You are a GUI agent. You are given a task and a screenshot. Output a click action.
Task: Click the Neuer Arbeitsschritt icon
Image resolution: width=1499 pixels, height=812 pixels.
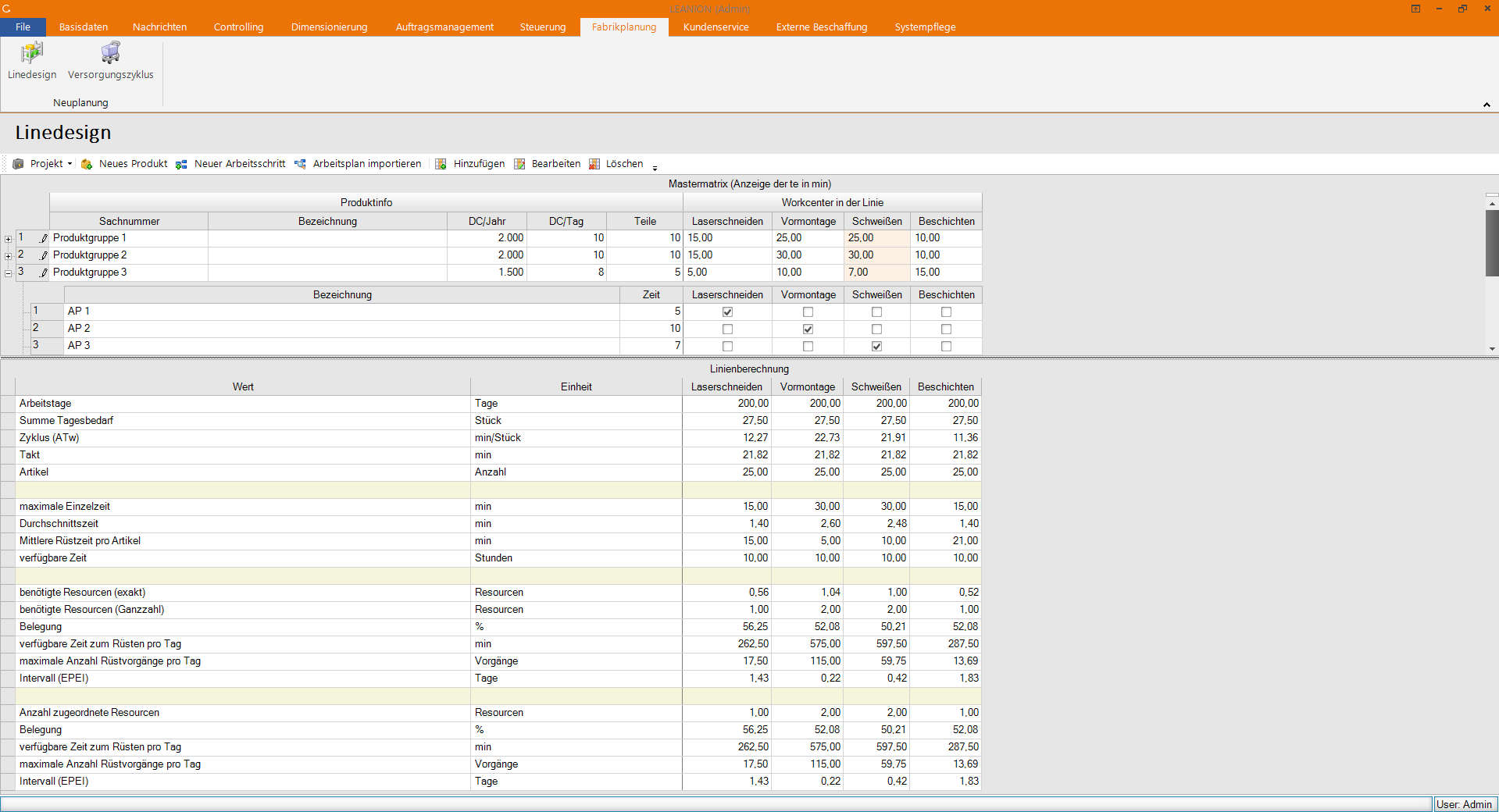click(181, 164)
